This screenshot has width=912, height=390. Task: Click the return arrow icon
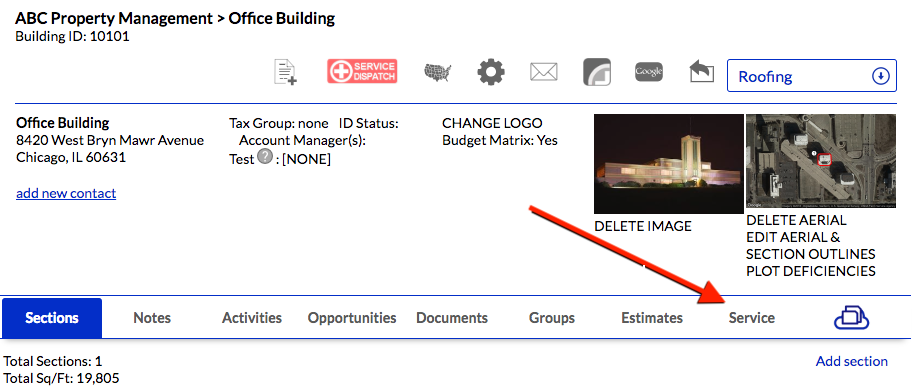(701, 71)
